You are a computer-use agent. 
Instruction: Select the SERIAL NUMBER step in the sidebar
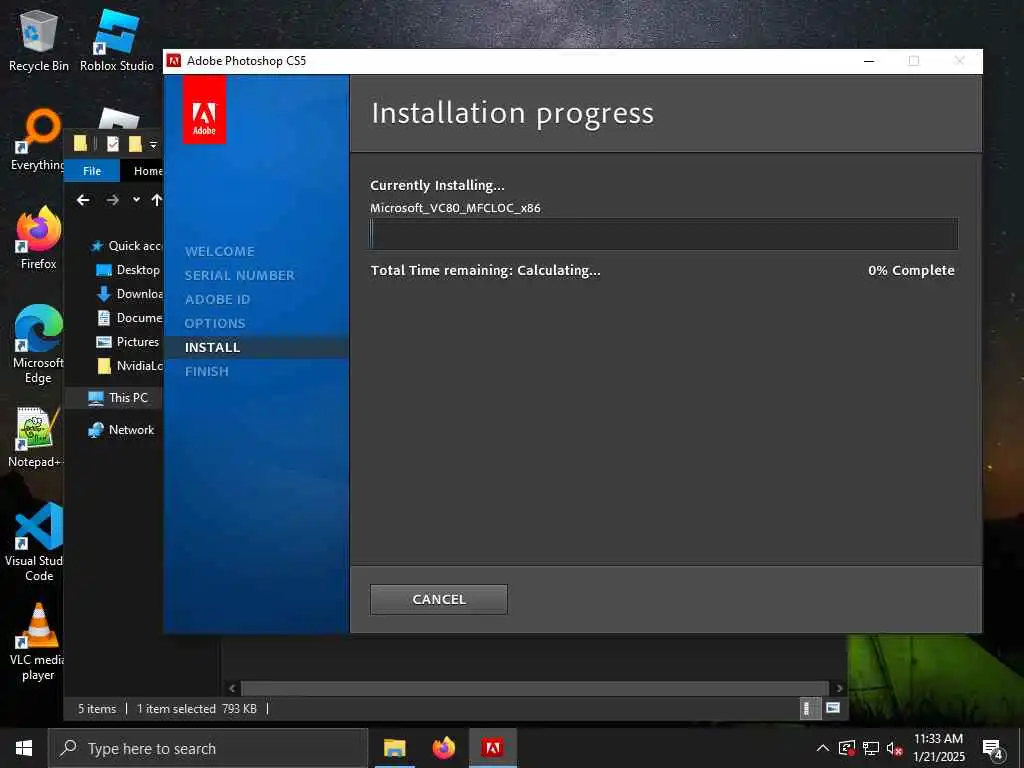click(x=240, y=276)
